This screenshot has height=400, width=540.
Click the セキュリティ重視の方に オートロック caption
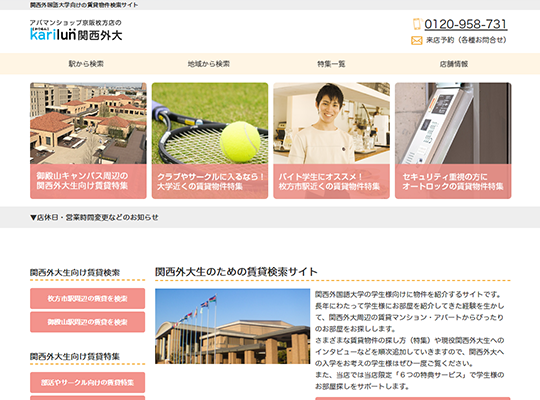pyautogui.click(x=453, y=181)
